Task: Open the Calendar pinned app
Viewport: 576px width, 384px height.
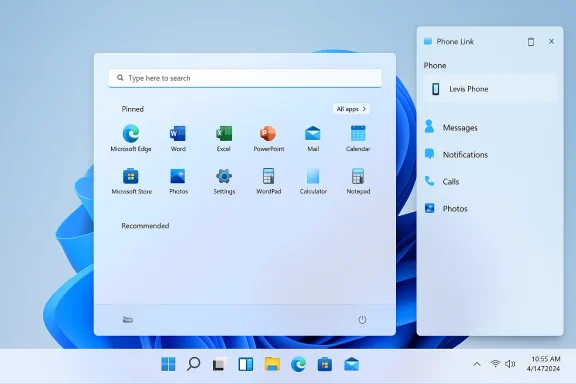Action: (x=358, y=138)
